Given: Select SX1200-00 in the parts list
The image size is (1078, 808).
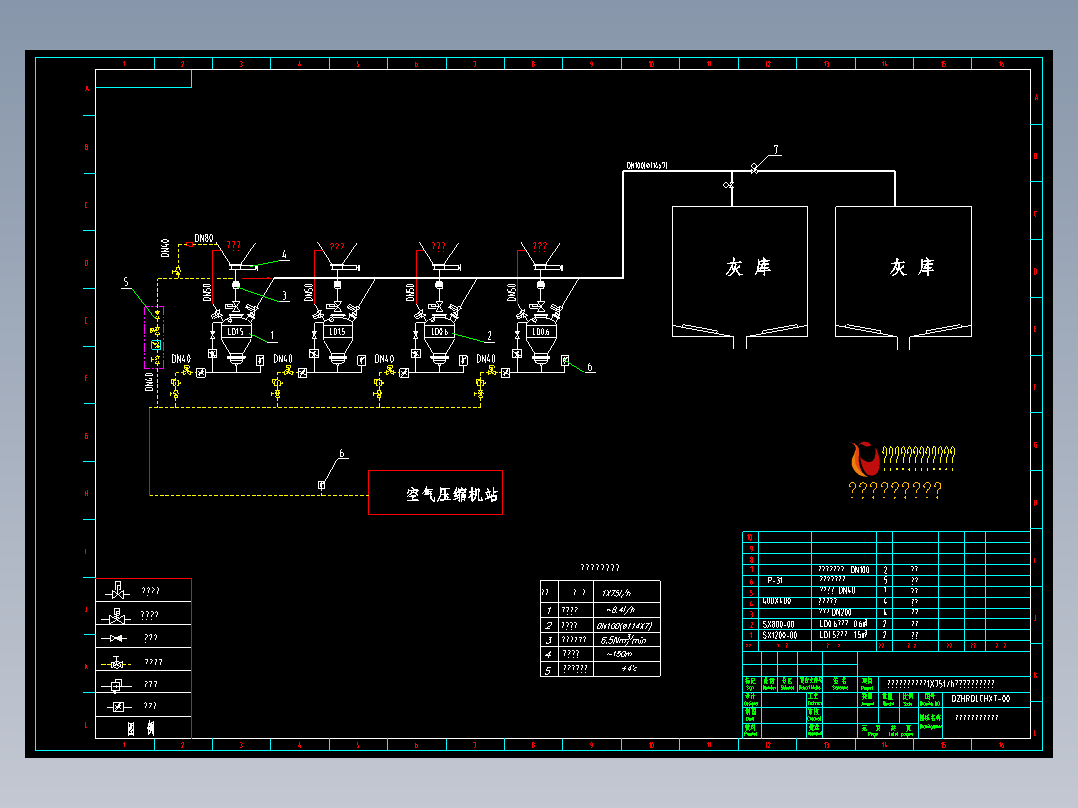Looking at the screenshot, I should 780,635.
